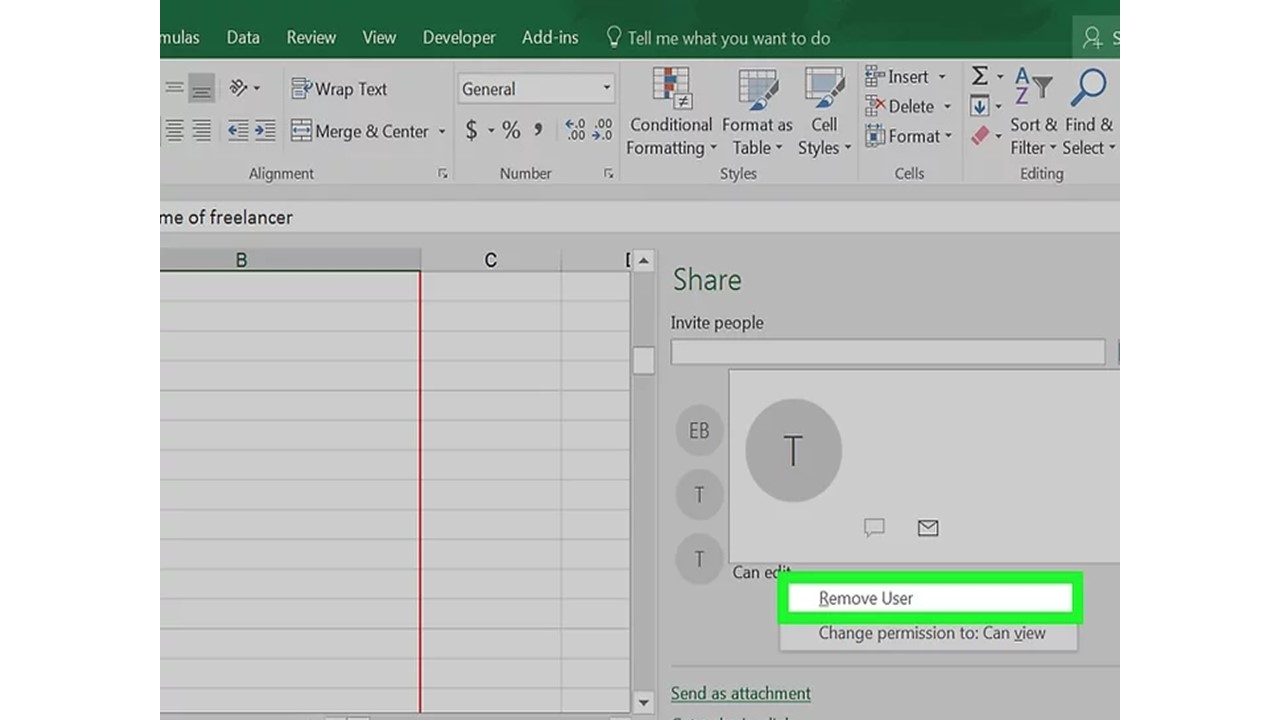
Task: Click the Invite people input field
Action: pyautogui.click(x=888, y=352)
